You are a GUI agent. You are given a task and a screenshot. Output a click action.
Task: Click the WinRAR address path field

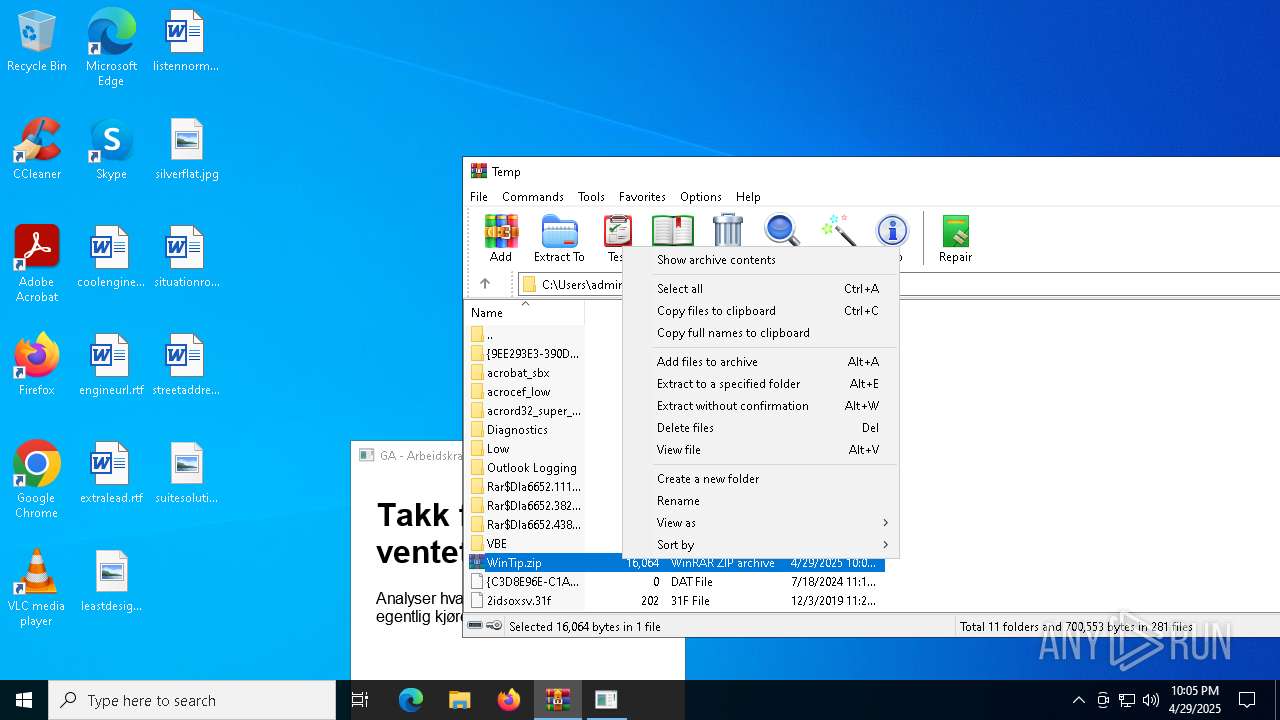pos(899,284)
